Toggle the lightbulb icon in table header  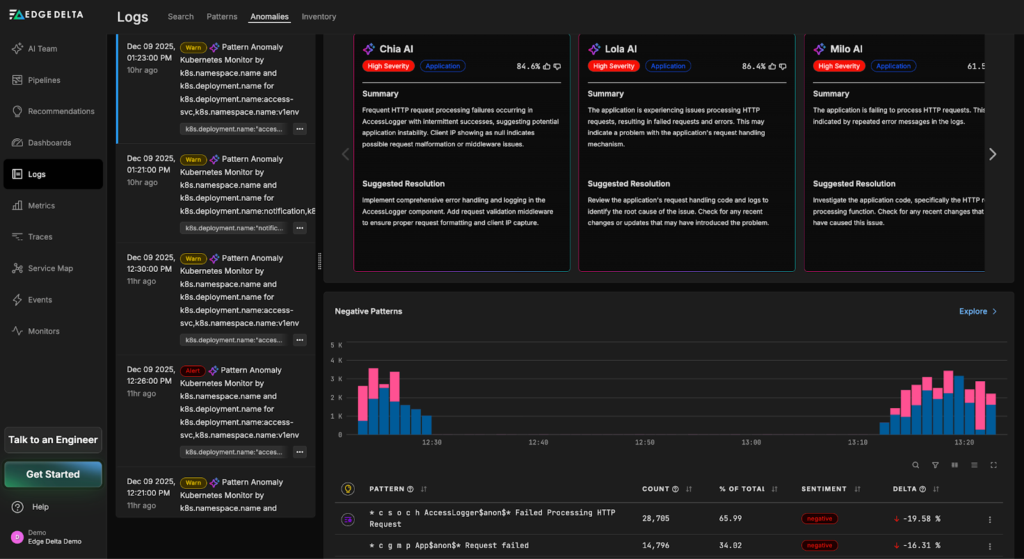[348, 489]
